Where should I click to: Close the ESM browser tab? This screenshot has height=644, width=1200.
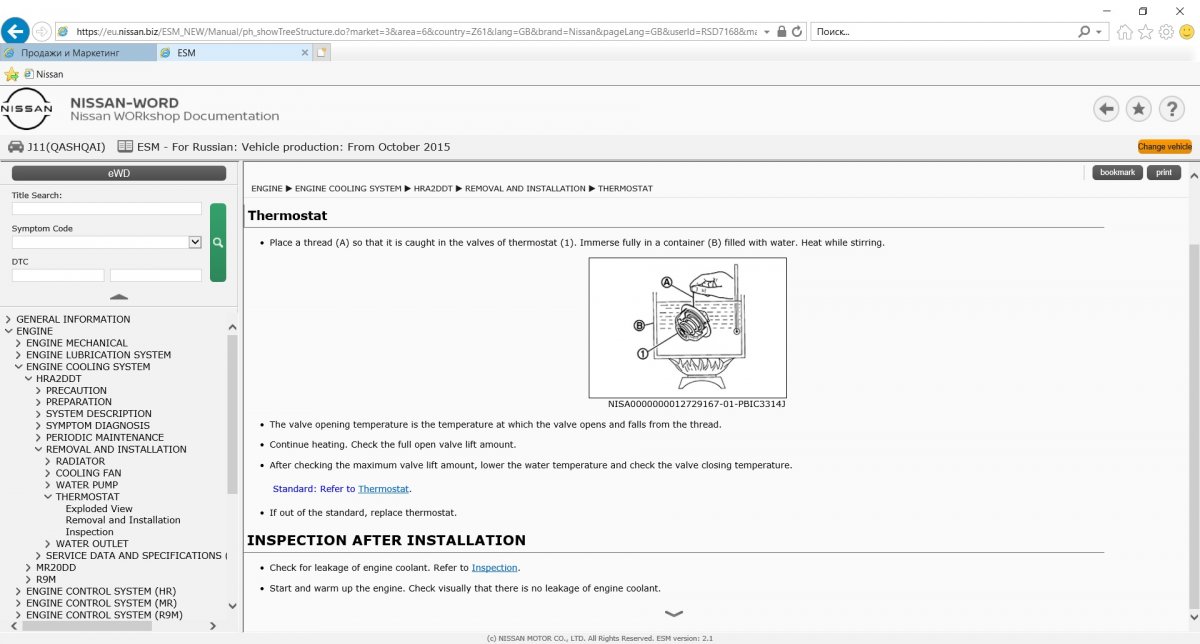click(x=304, y=53)
